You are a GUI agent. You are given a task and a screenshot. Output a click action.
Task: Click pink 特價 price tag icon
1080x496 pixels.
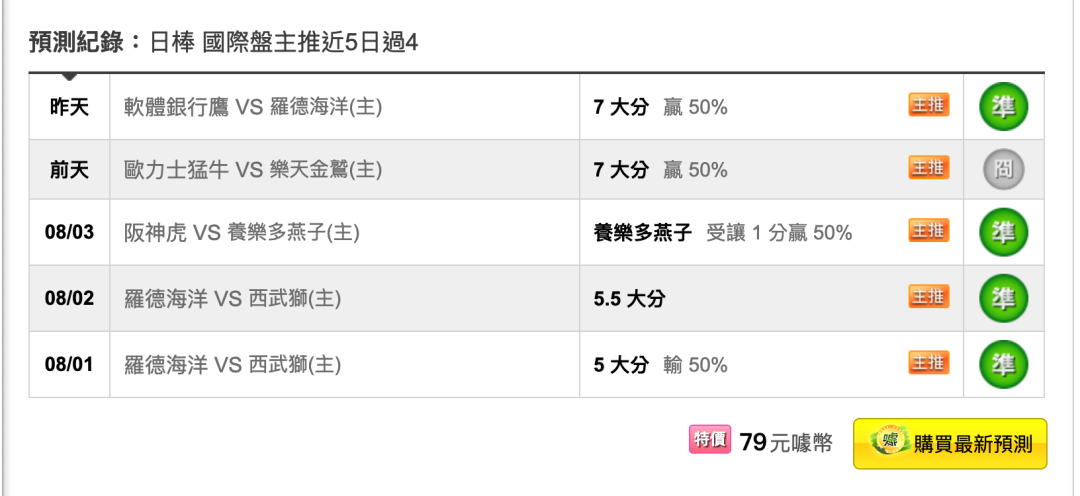coord(709,440)
